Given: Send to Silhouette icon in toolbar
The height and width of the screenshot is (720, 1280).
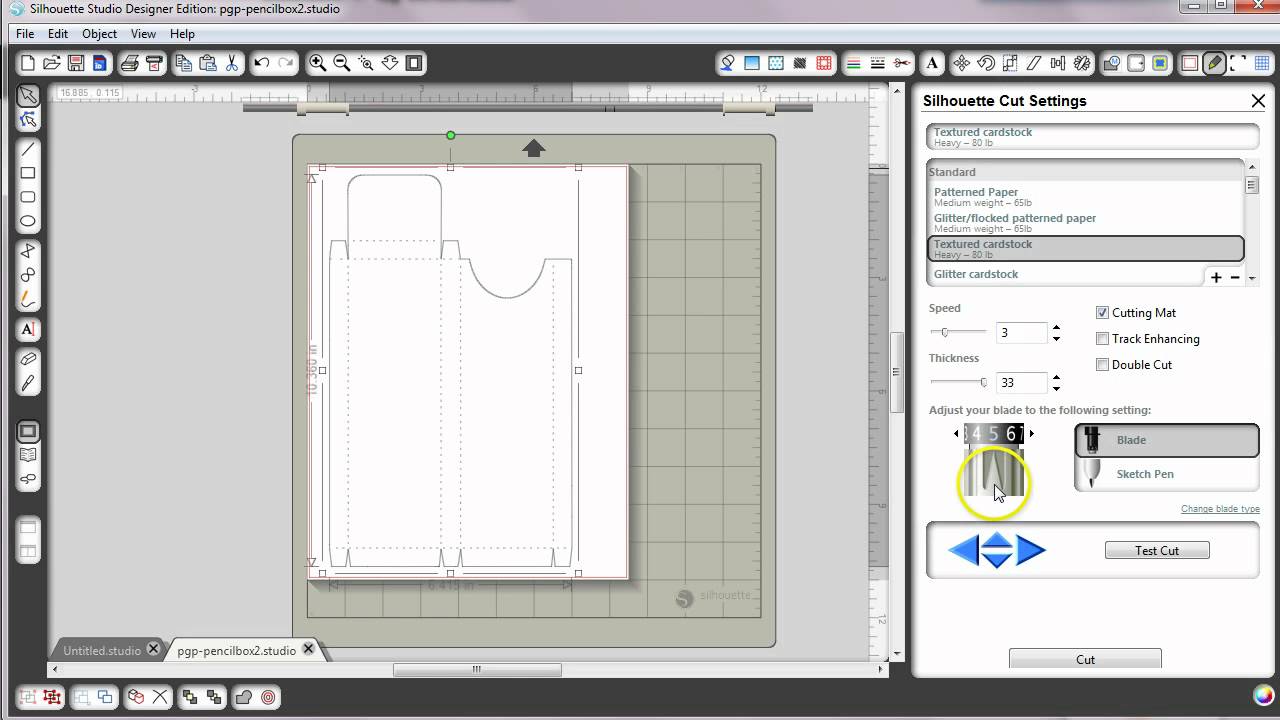Looking at the screenshot, I should pyautogui.click(x=154, y=63).
